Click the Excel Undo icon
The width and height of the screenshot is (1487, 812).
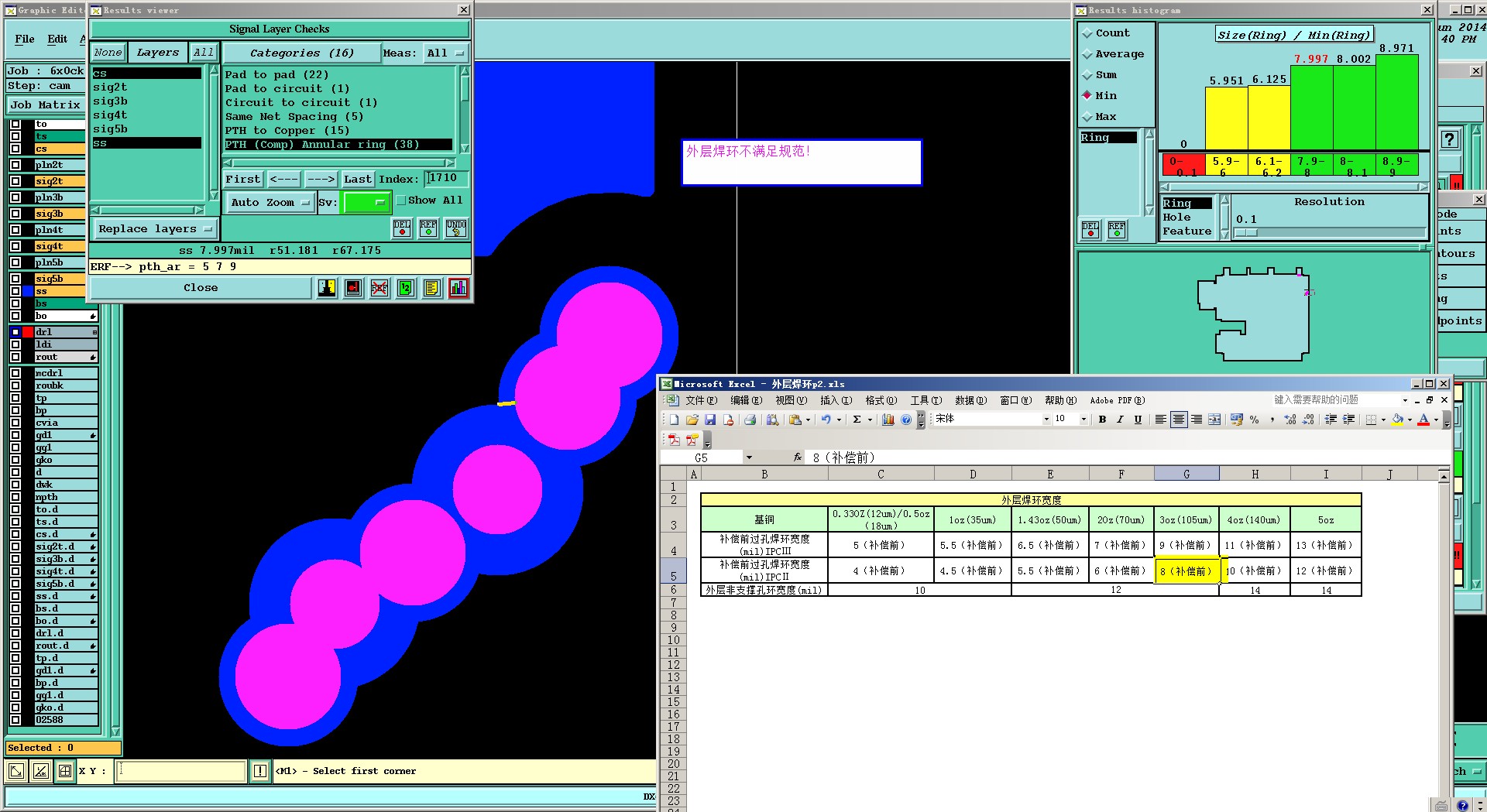(826, 420)
